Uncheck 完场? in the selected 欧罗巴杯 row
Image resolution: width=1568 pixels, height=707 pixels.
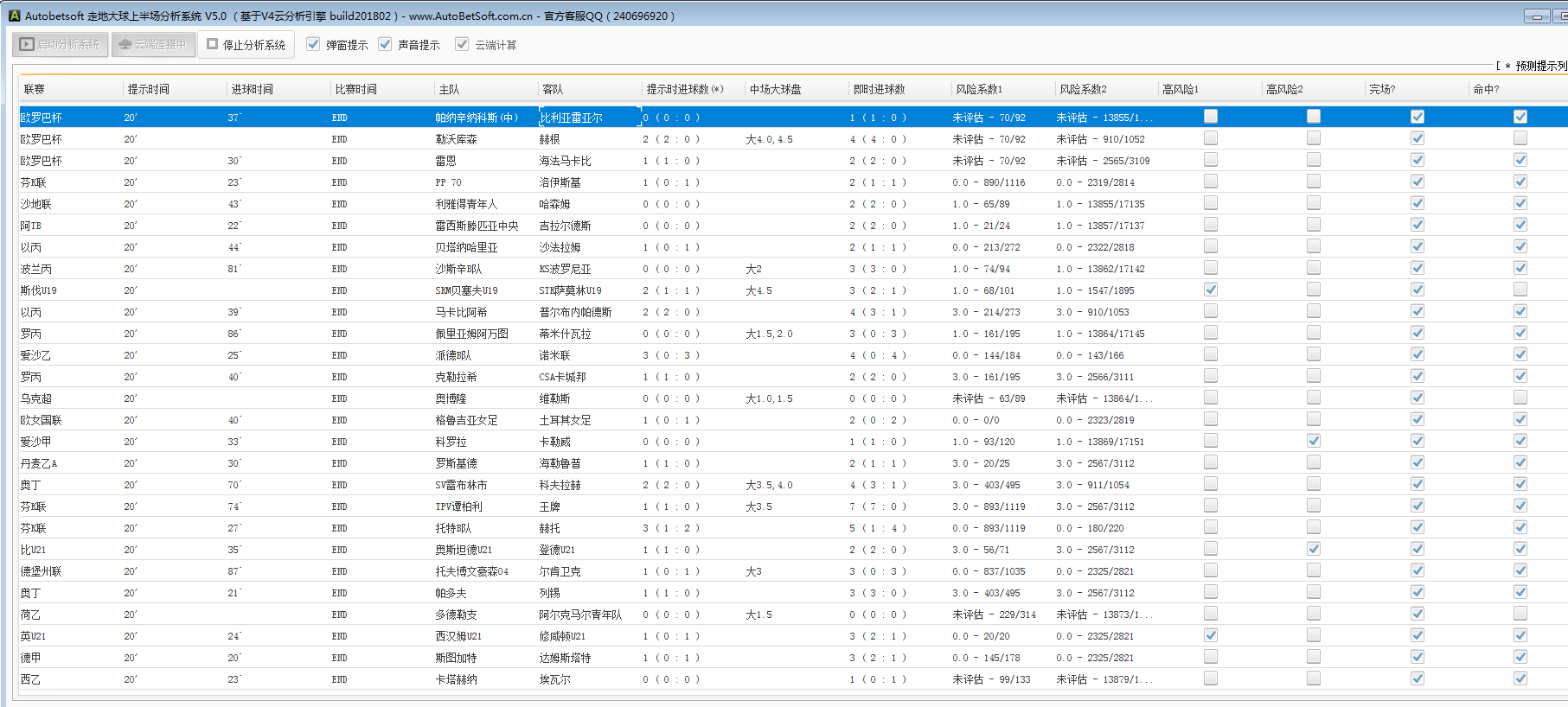pos(1418,117)
